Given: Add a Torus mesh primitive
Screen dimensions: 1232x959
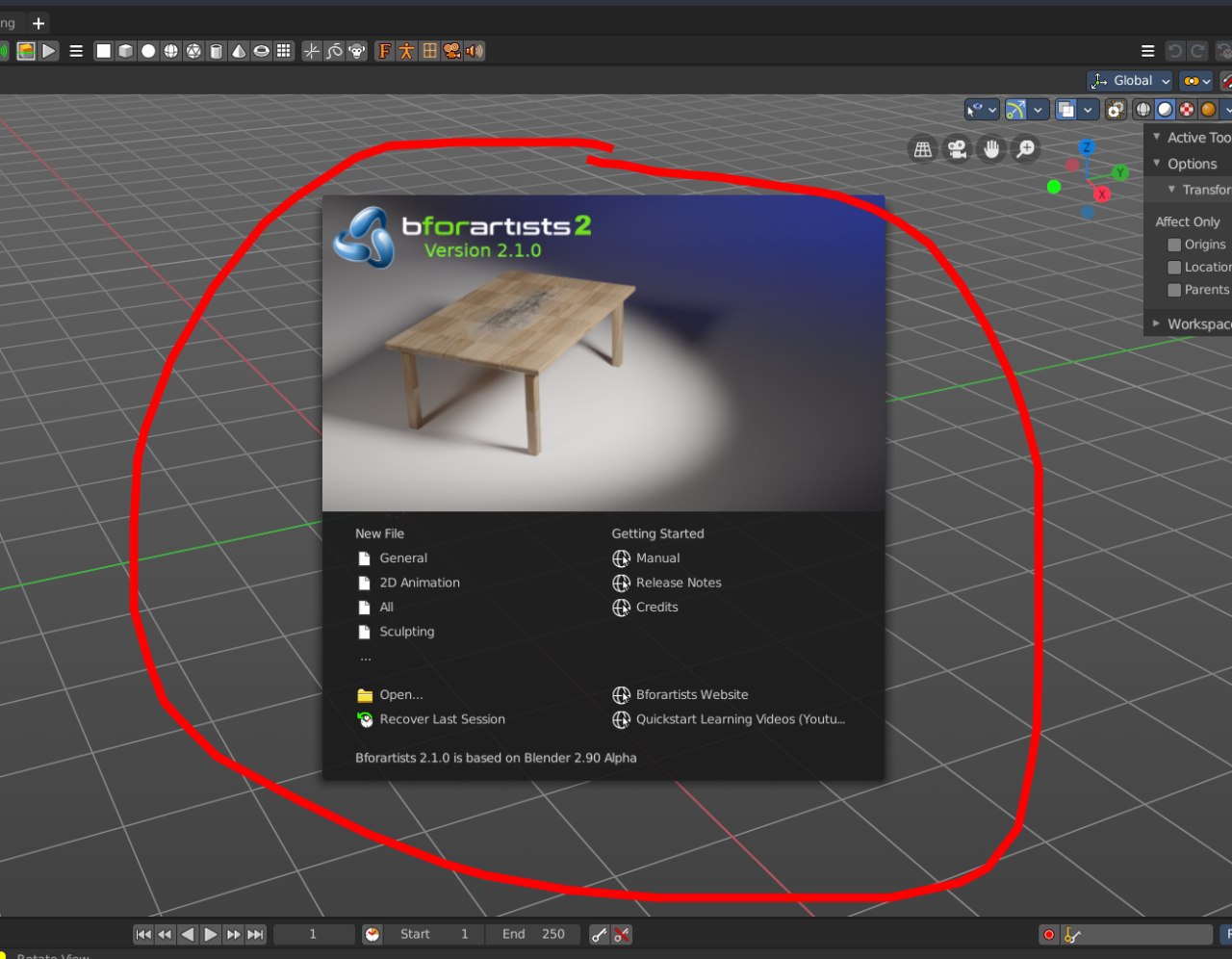Looking at the screenshot, I should coord(261,51).
